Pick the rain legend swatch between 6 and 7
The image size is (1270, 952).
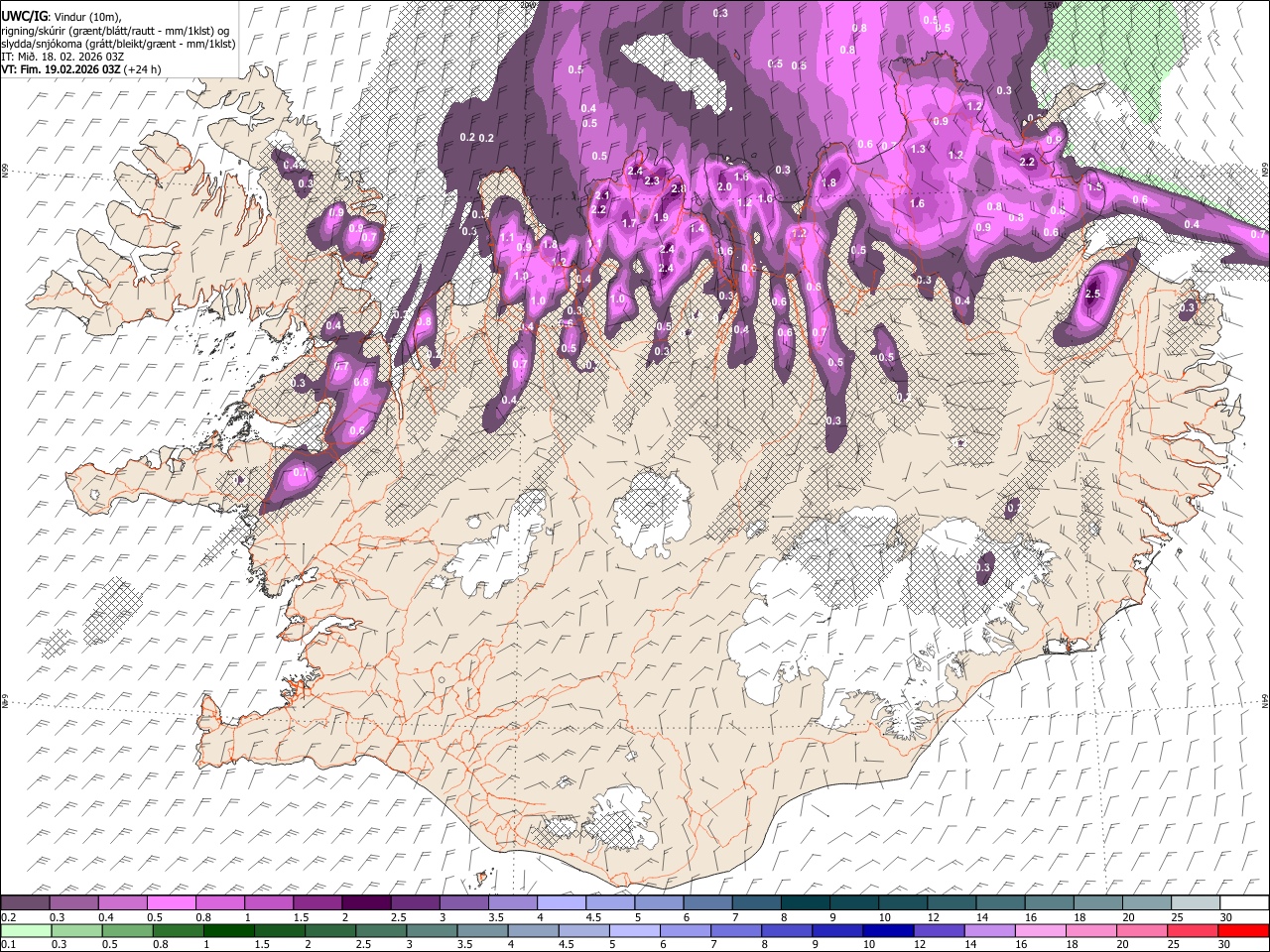(686, 930)
